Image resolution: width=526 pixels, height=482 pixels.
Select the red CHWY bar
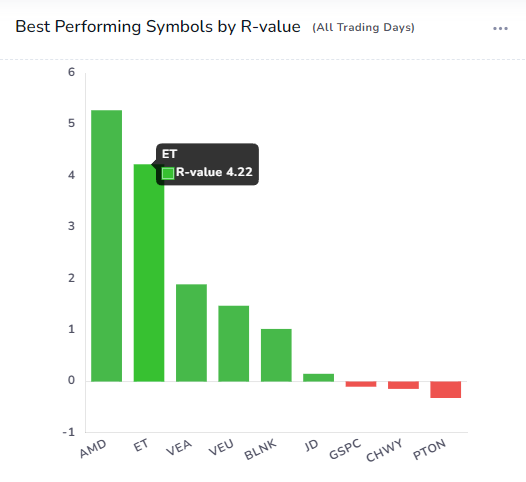(x=403, y=385)
